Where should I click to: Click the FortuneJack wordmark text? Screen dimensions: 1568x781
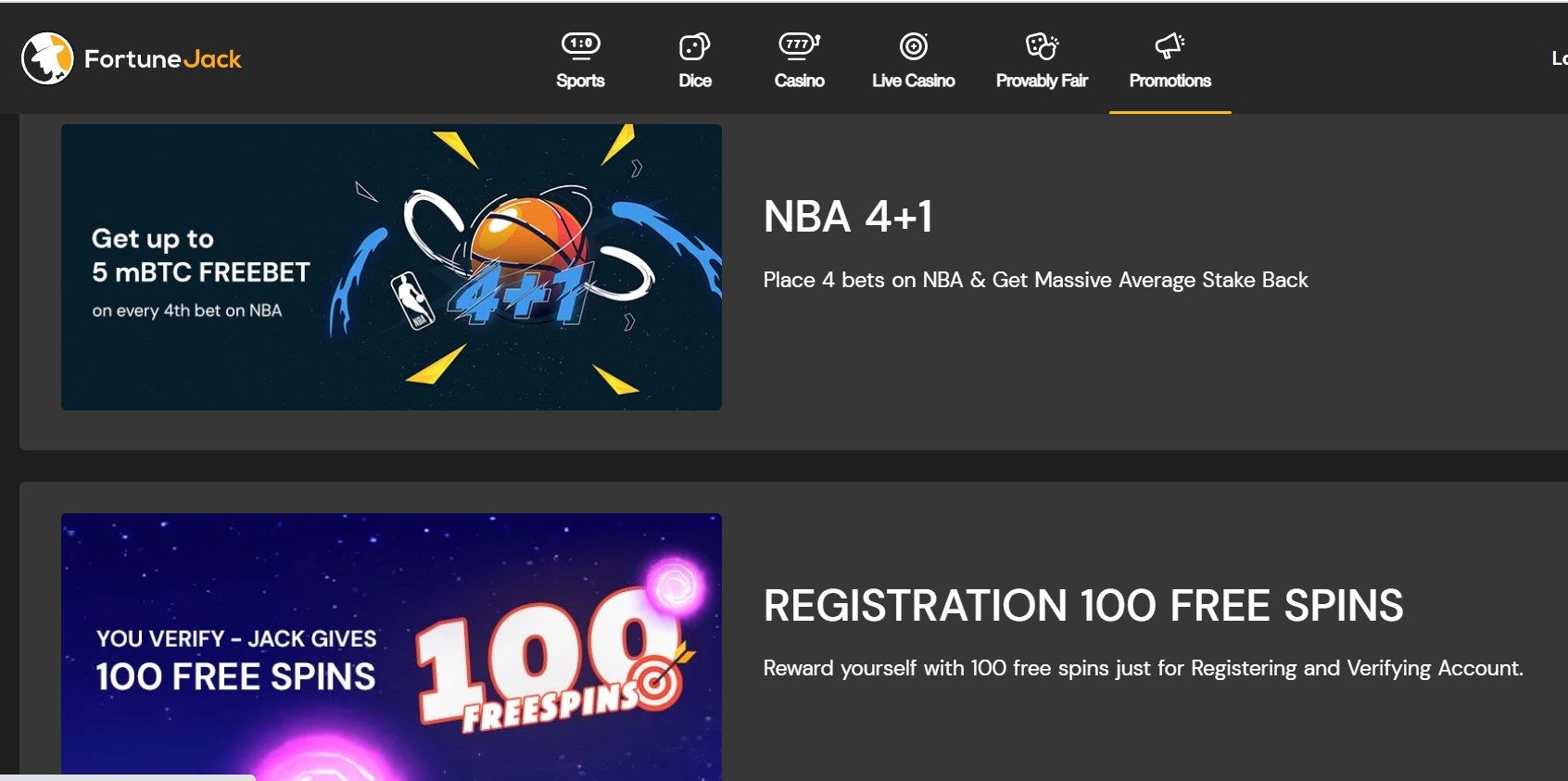pos(163,59)
